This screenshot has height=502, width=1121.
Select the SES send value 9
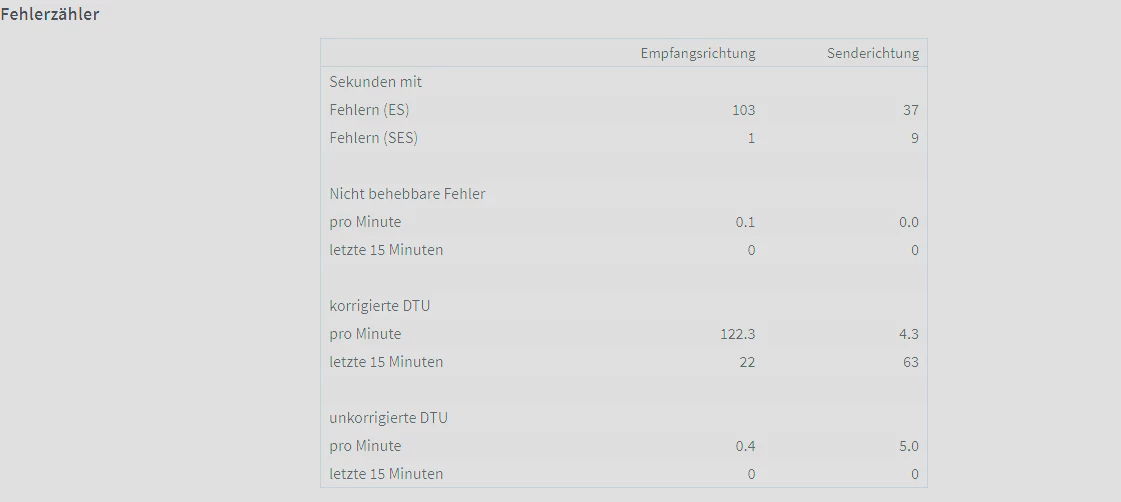tap(914, 138)
